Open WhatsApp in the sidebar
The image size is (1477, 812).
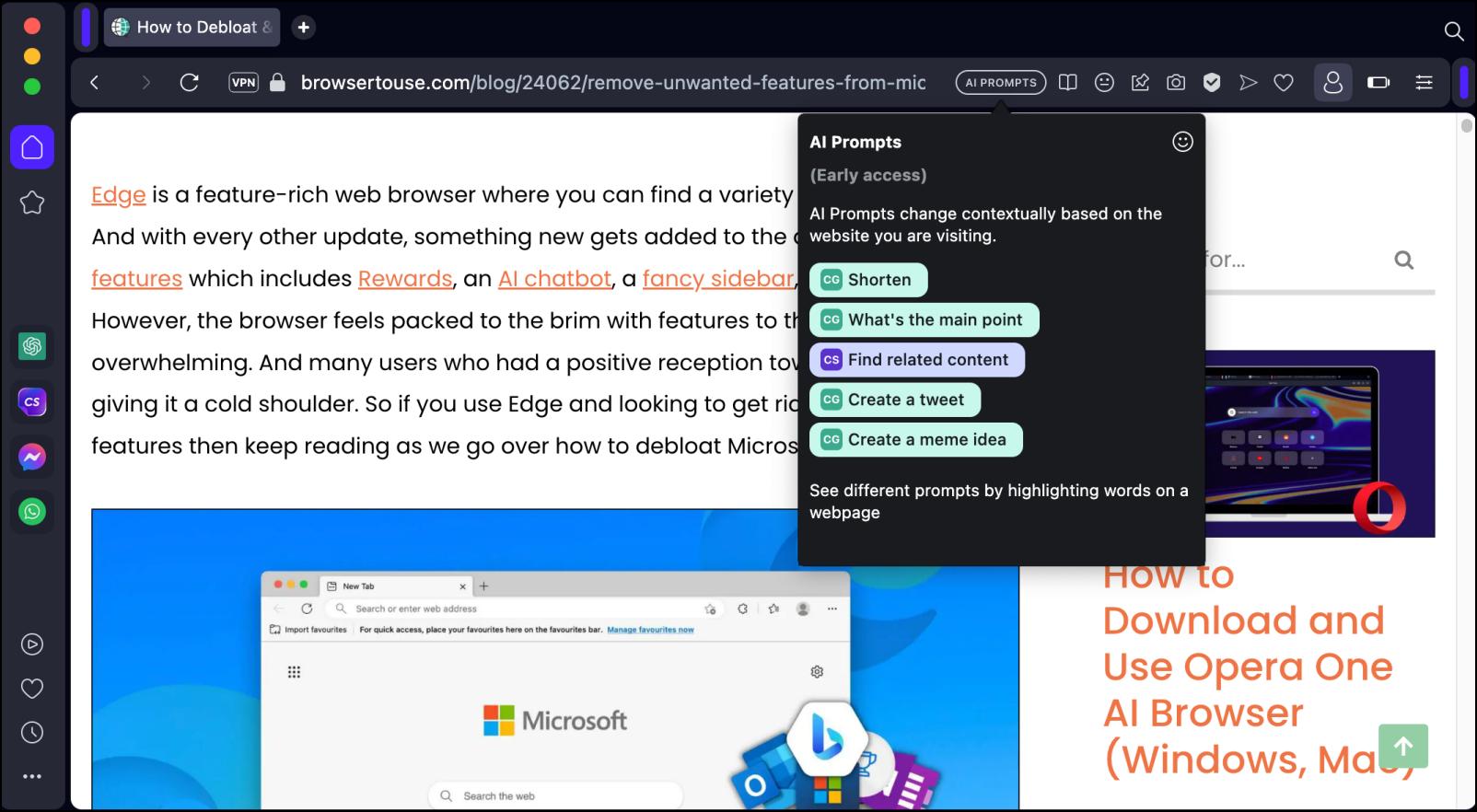click(32, 512)
